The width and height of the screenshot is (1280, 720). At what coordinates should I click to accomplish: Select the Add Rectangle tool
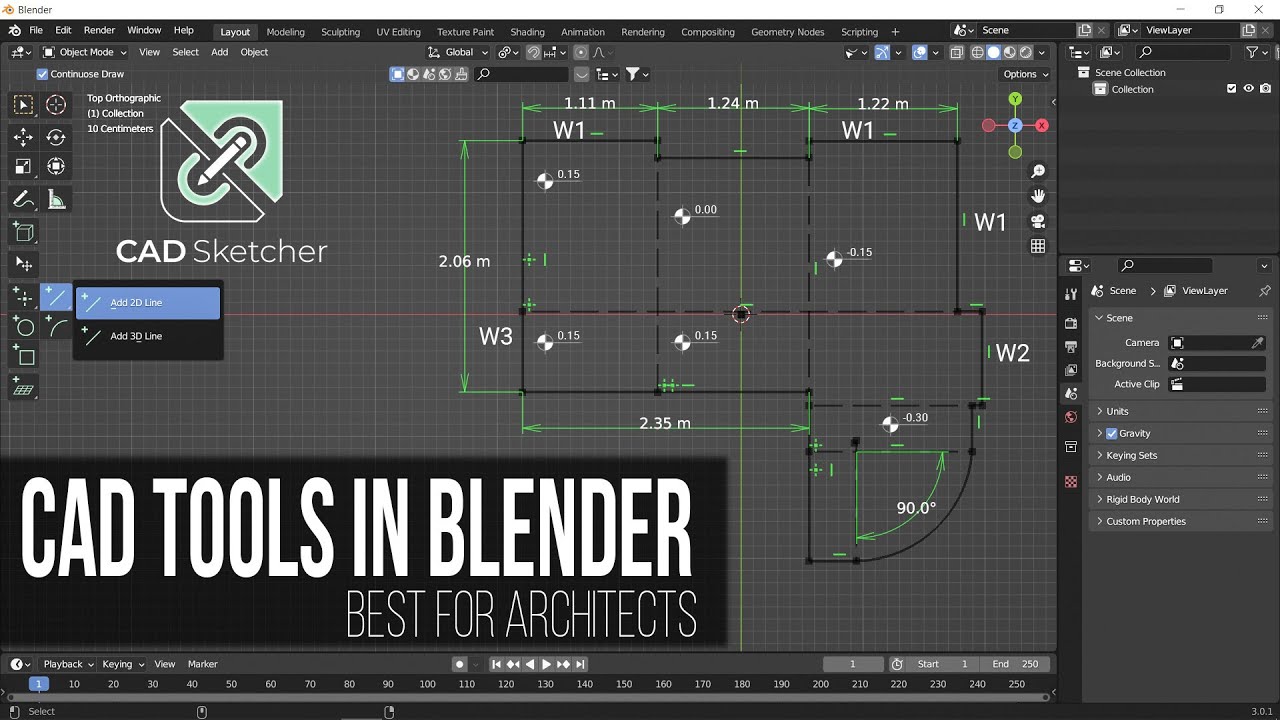[23, 357]
